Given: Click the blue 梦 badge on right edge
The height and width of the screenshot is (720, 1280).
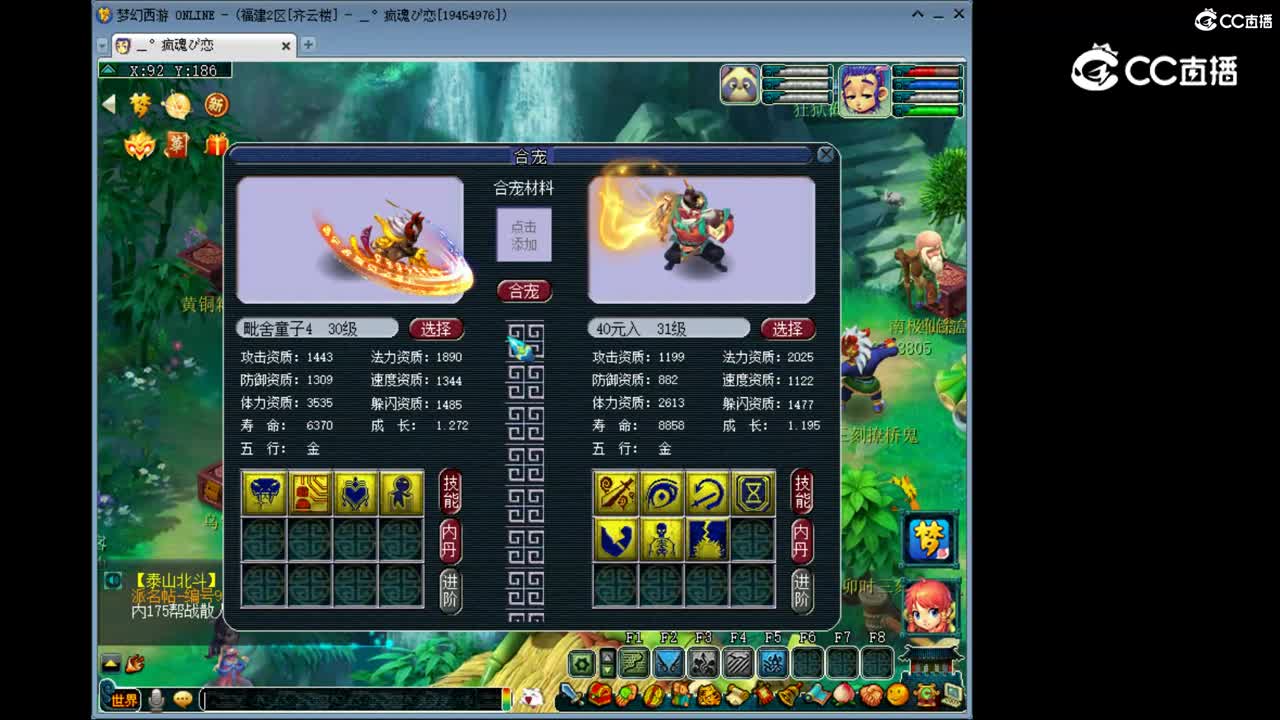Looking at the screenshot, I should pos(931,540).
